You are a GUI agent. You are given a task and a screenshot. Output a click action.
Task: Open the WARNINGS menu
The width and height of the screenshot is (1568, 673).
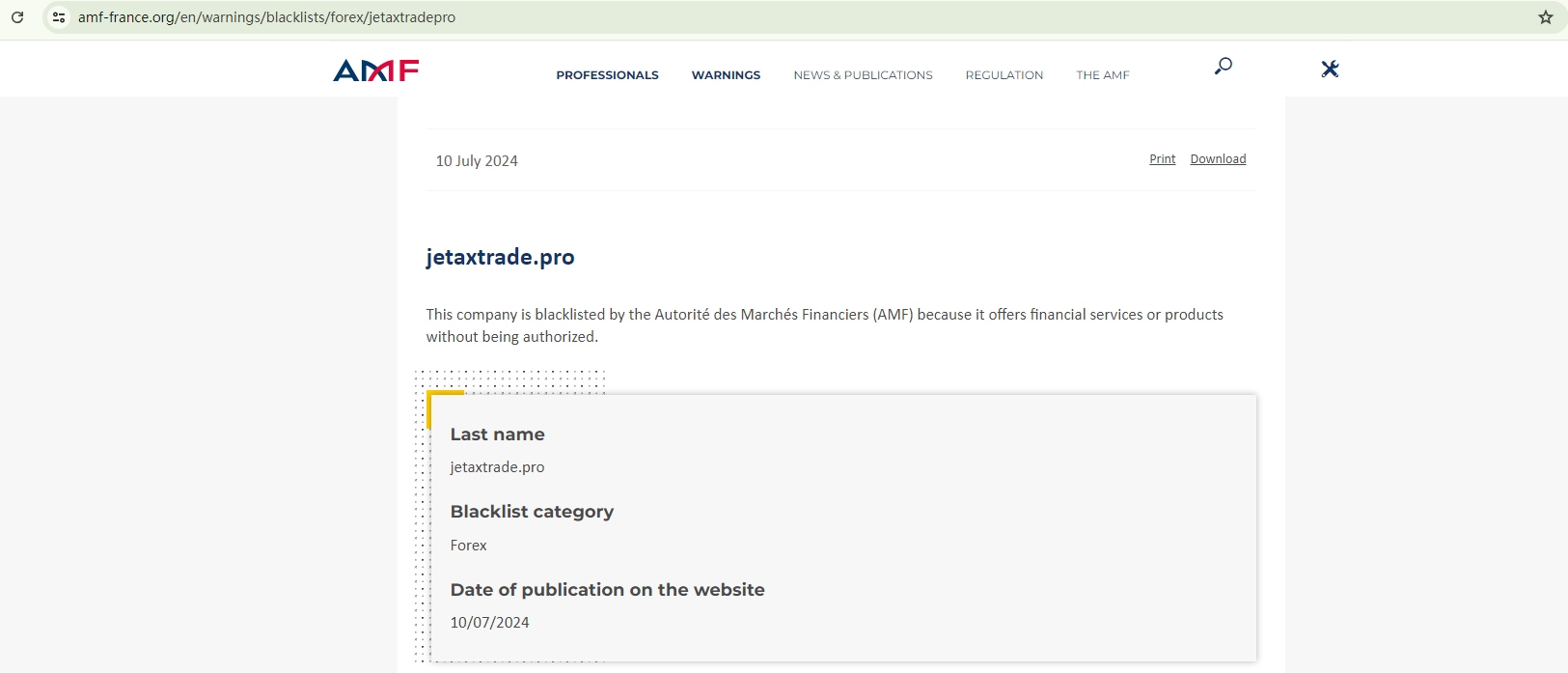point(726,75)
